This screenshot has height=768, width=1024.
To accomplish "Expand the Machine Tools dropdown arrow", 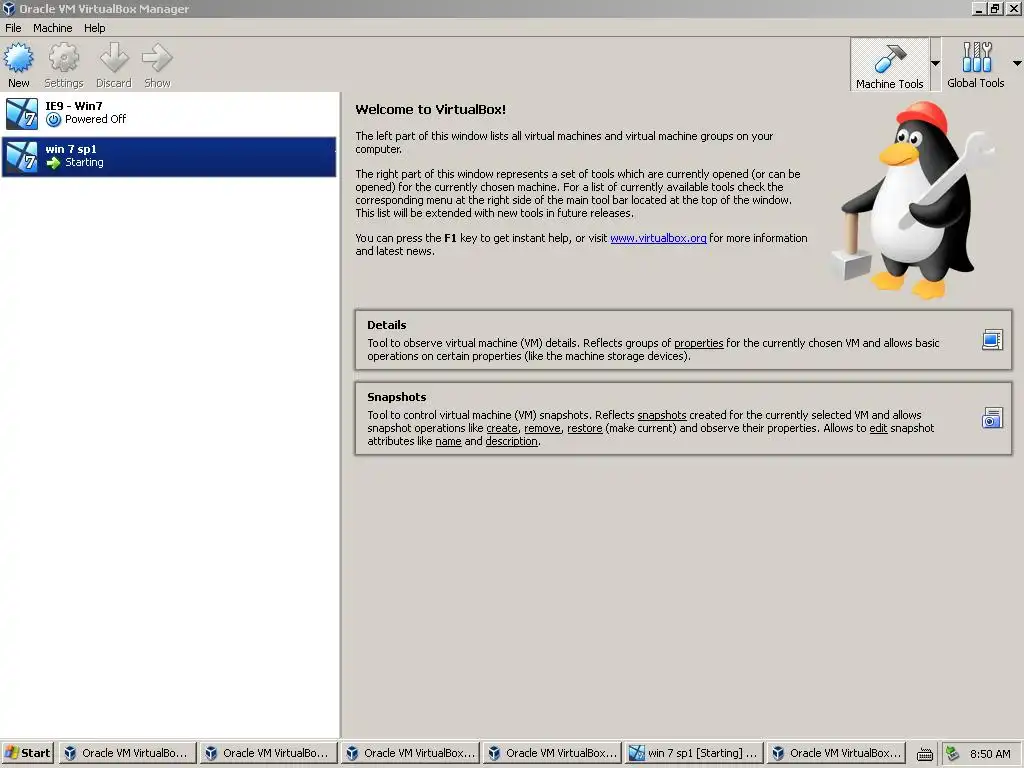I will coord(935,63).
